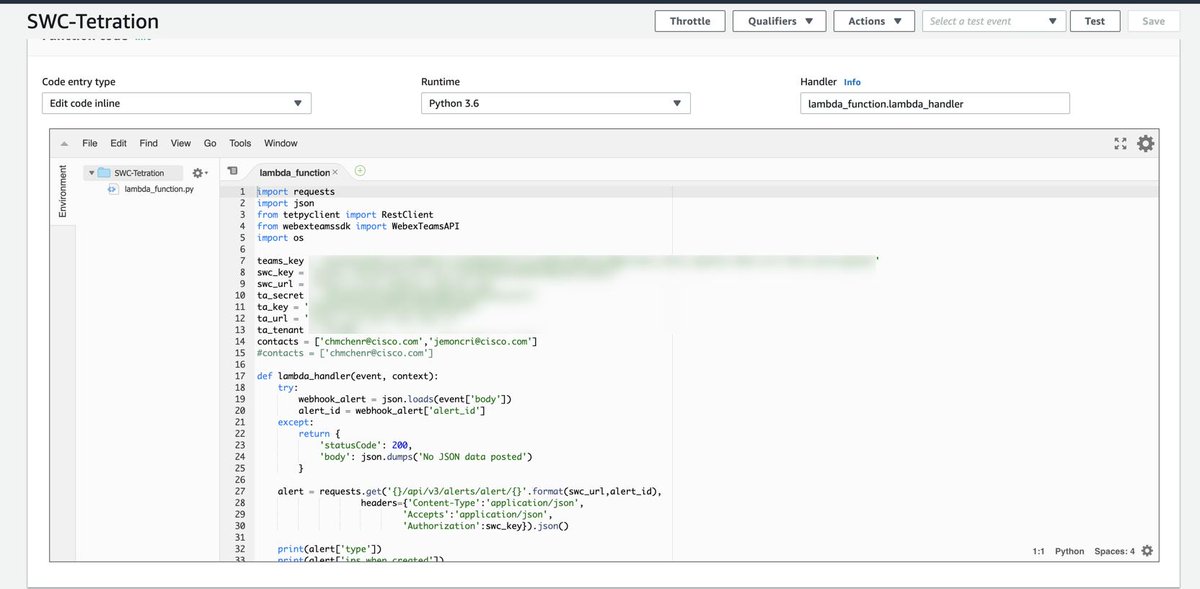
Task: Open Select a test event dropdown
Action: (994, 21)
